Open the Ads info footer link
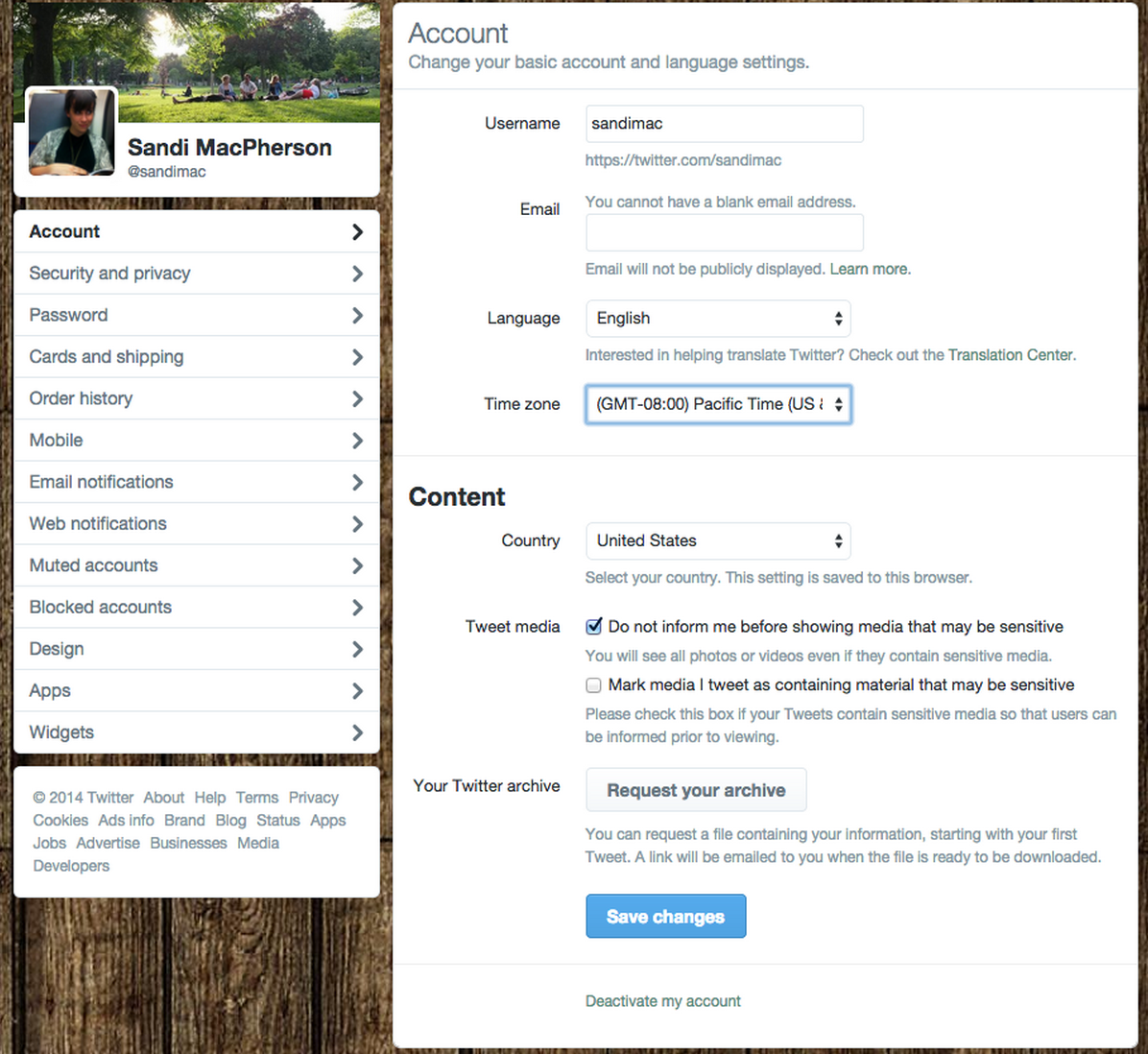1148x1054 pixels. click(126, 821)
